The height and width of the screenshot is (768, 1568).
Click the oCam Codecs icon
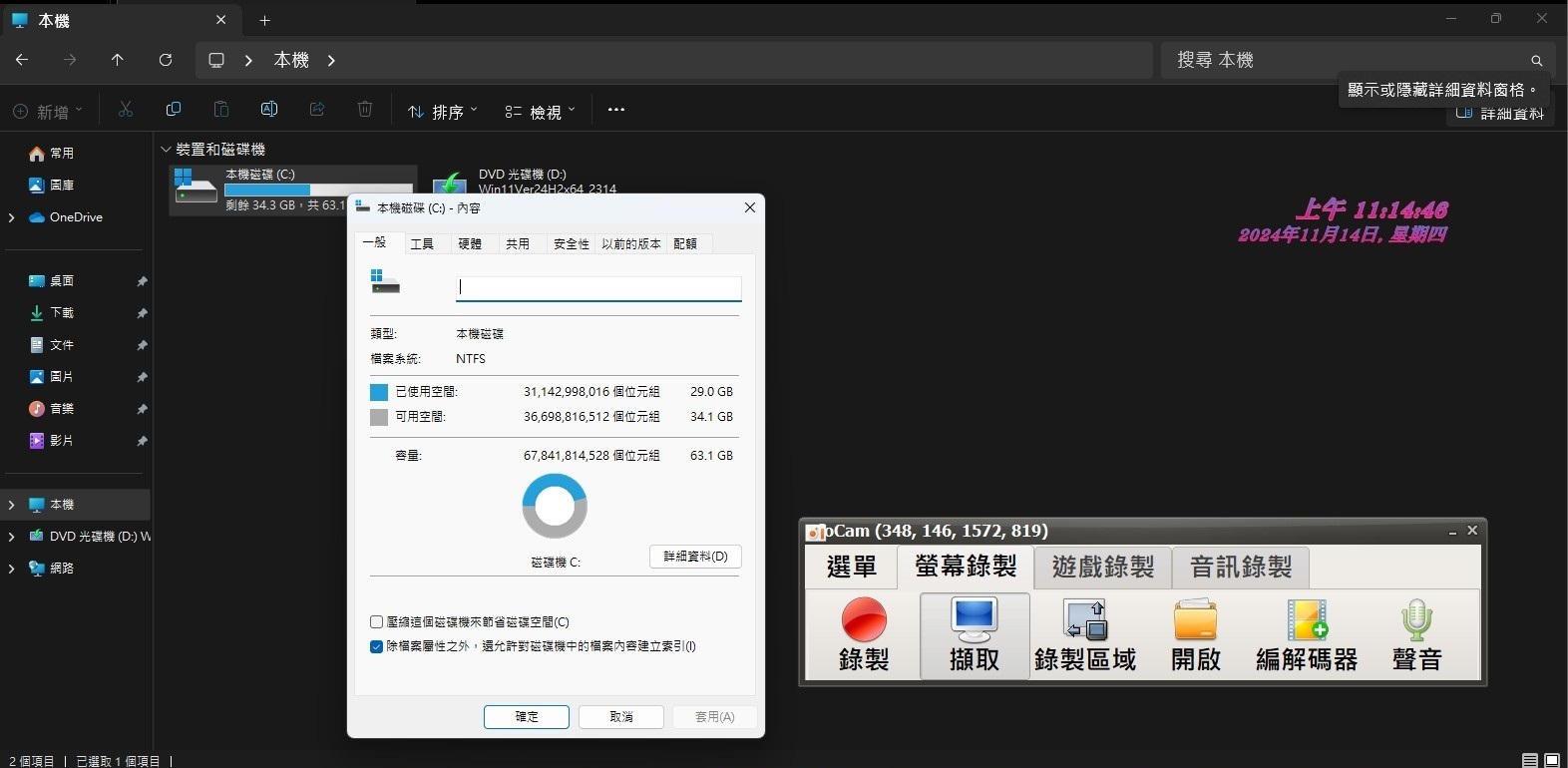point(1307,621)
